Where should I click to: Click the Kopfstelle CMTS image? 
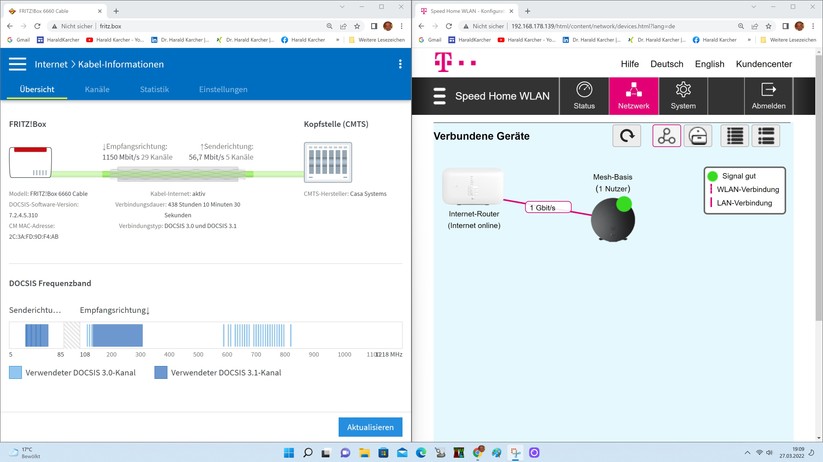[x=328, y=162]
